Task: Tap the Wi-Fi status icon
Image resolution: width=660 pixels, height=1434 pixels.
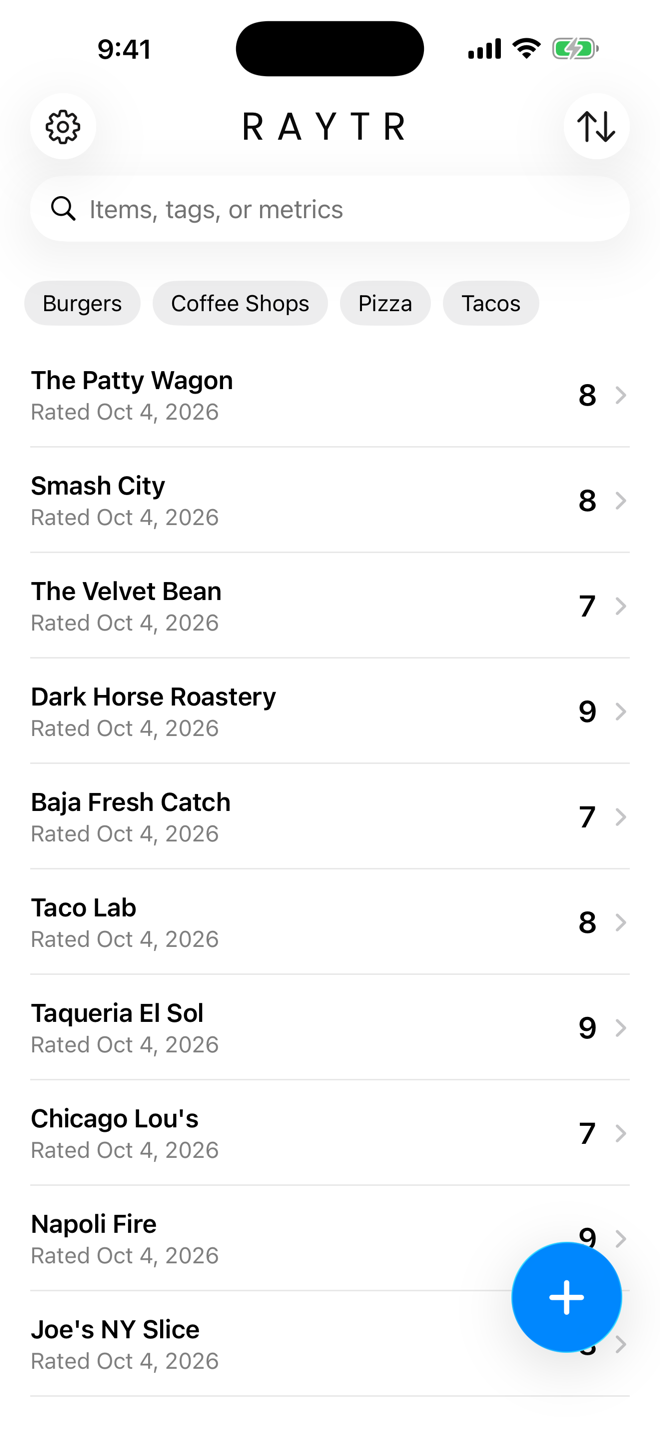Action: 526,49
